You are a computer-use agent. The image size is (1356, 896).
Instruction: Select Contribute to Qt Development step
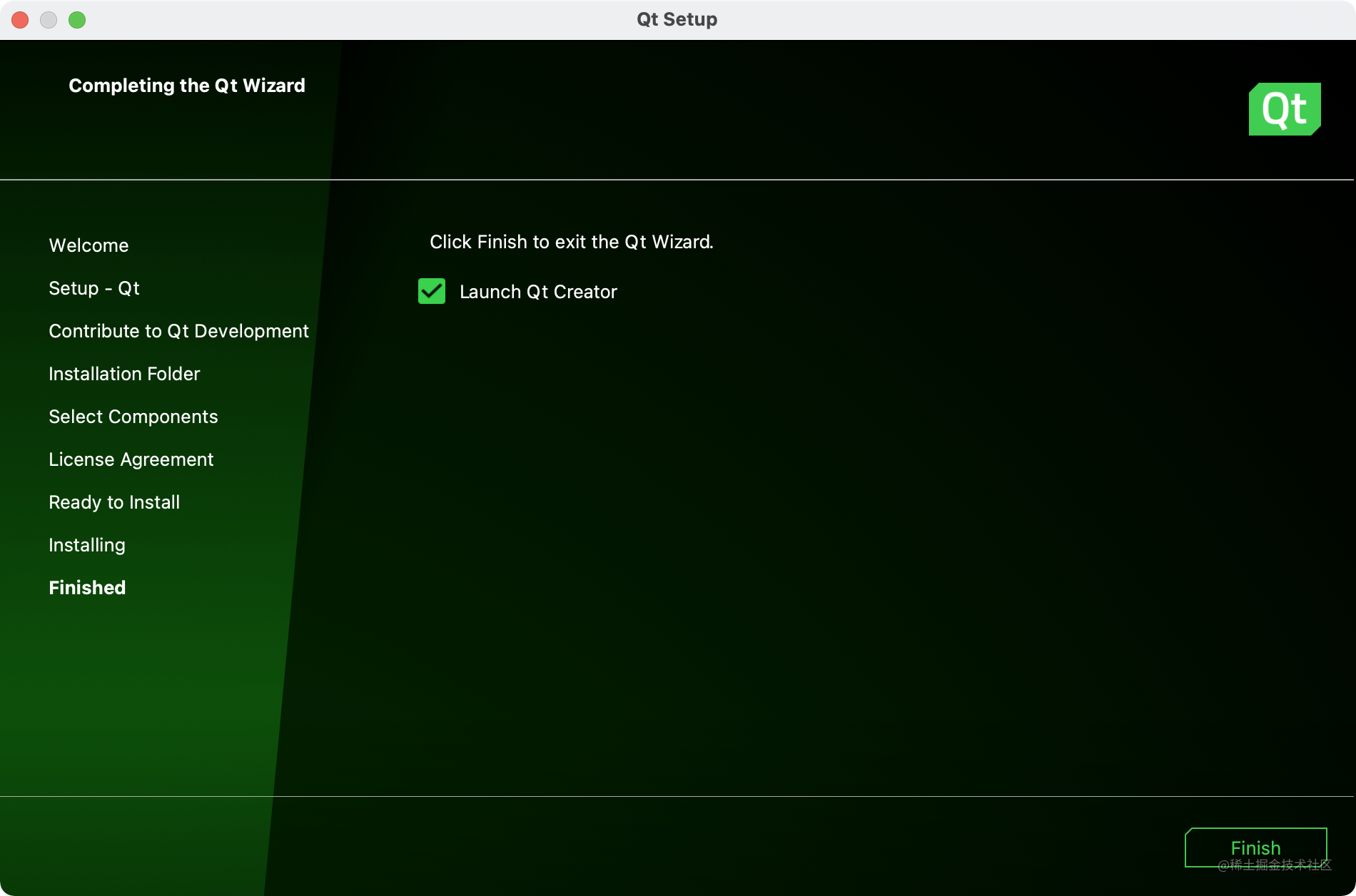178,331
